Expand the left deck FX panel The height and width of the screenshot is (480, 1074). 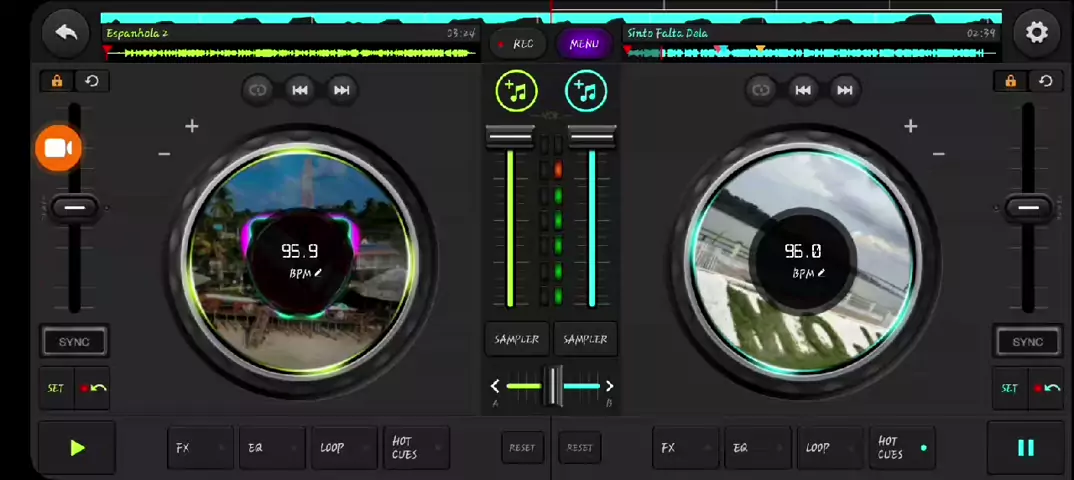click(x=201, y=448)
